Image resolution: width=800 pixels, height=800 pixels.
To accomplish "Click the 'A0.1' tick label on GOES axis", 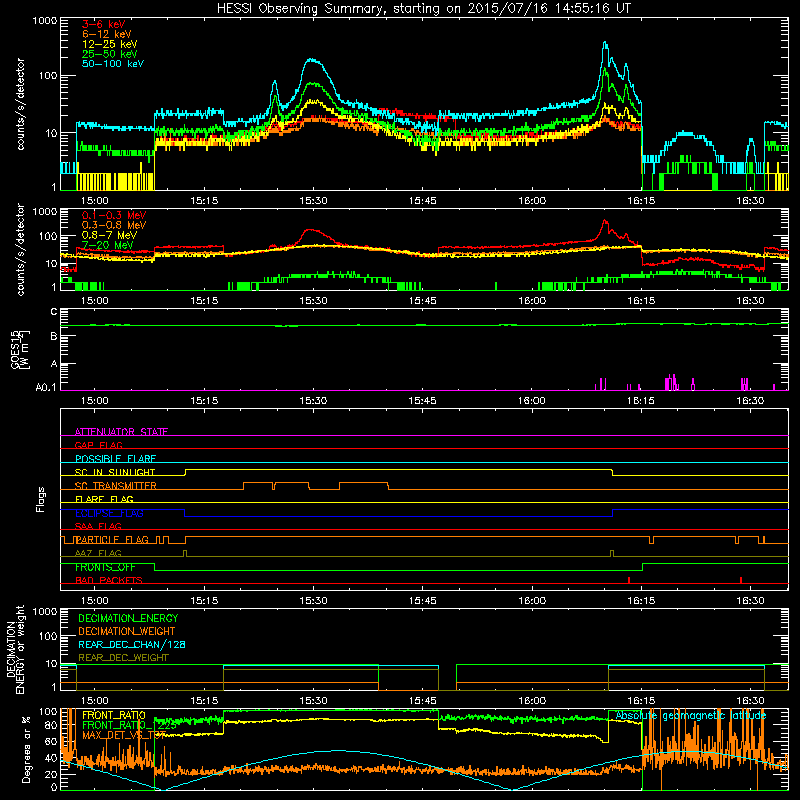I will pyautogui.click(x=46, y=388).
